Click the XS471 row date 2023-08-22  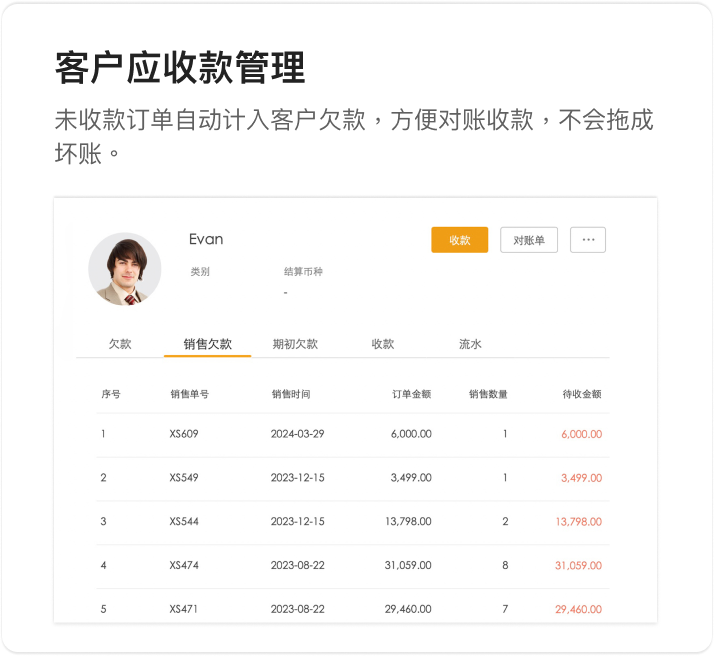point(297,609)
